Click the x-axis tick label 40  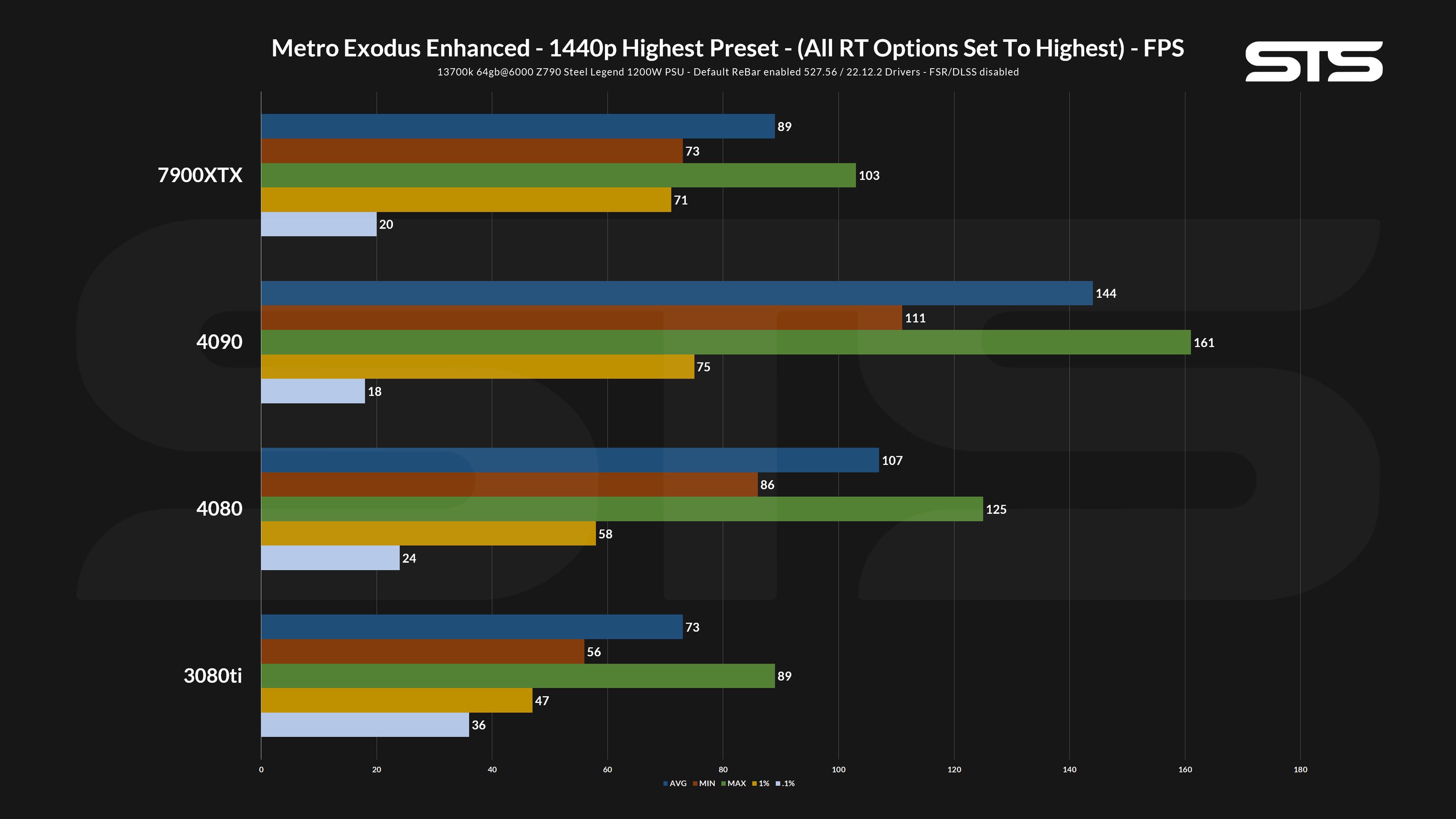[492, 769]
